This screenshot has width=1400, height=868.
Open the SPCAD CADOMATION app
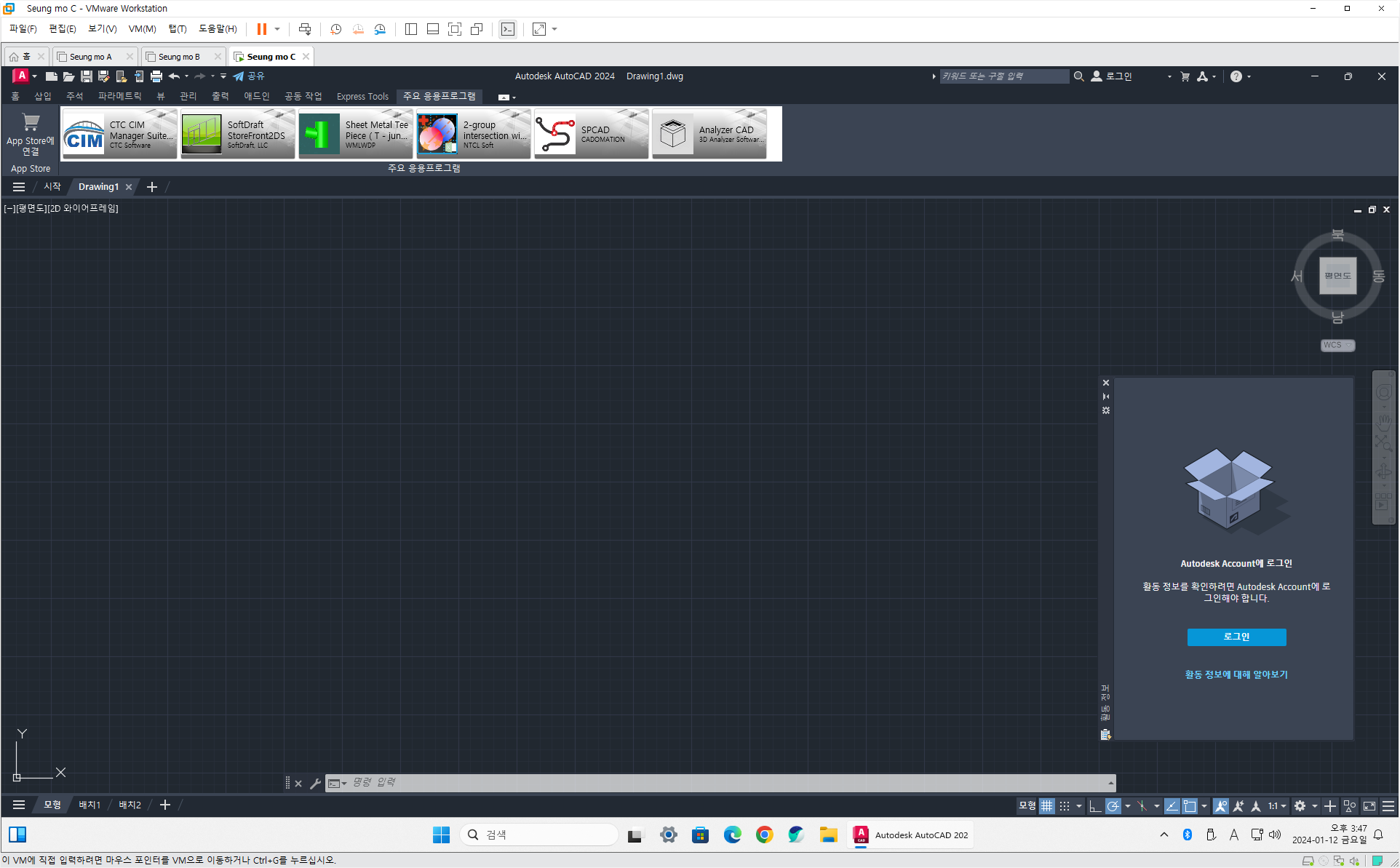click(591, 135)
